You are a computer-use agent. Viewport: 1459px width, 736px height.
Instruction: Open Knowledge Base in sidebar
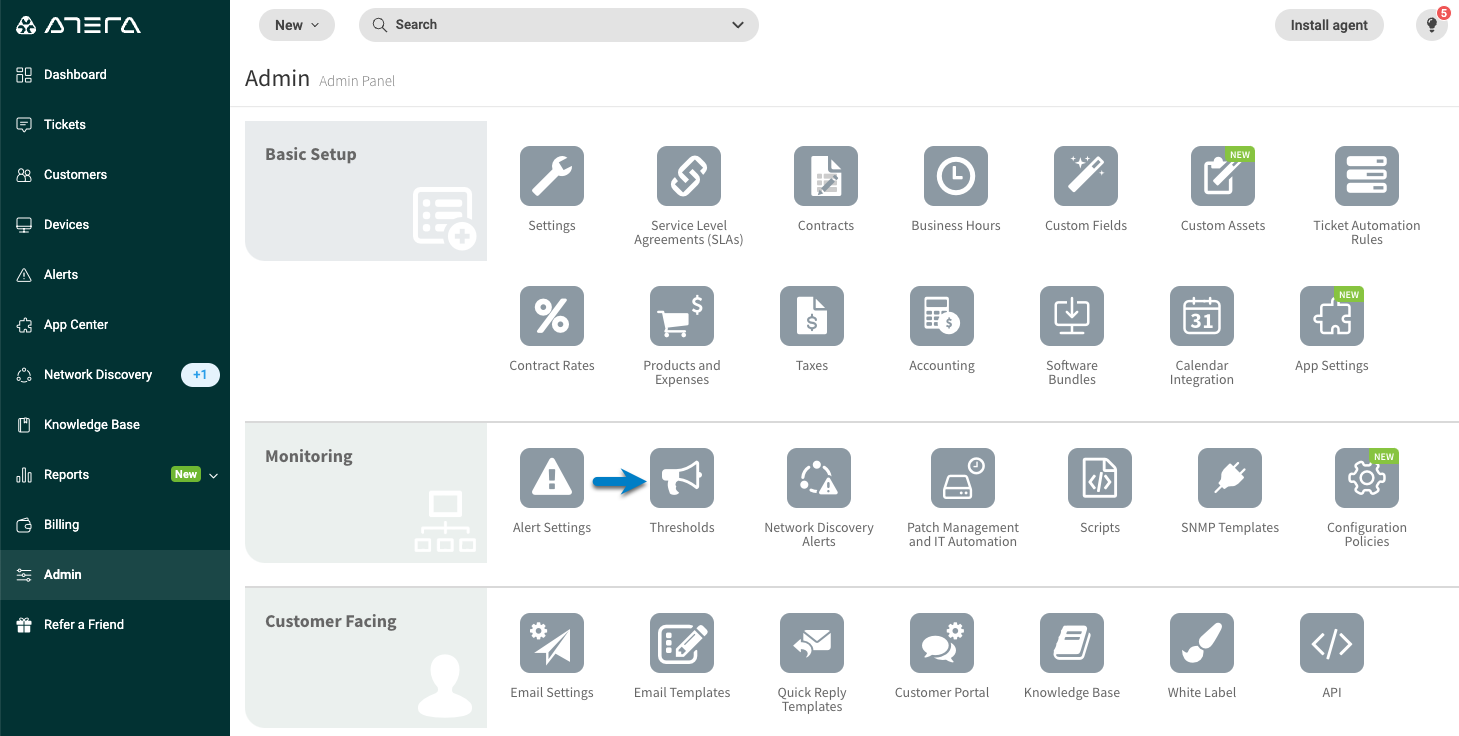point(115,425)
